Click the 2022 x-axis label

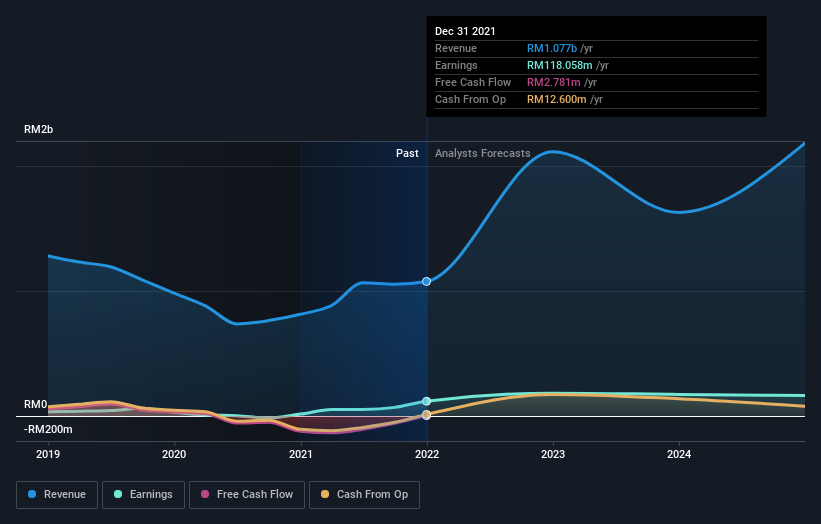coord(427,454)
